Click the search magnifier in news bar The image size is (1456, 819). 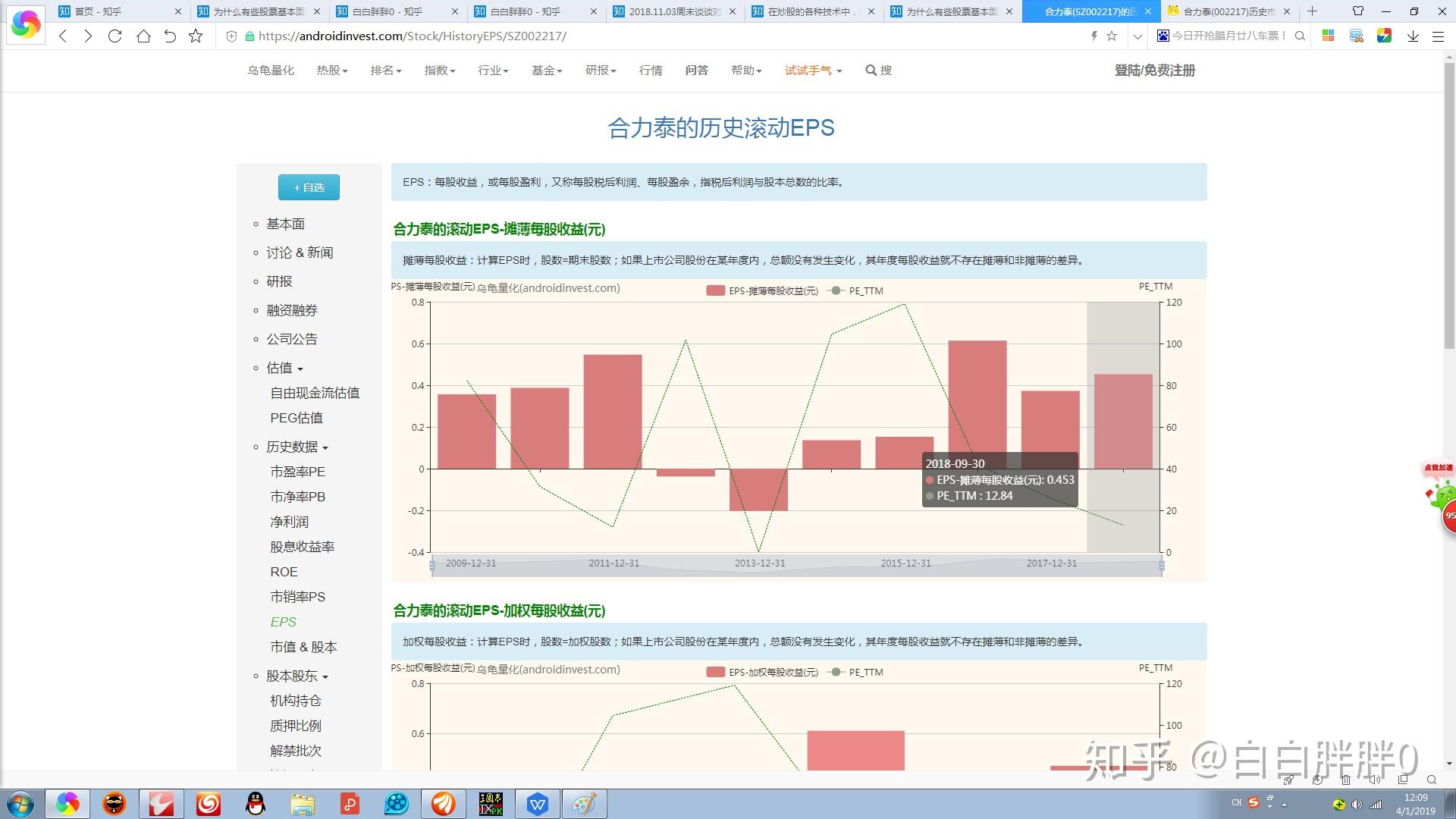point(1300,36)
